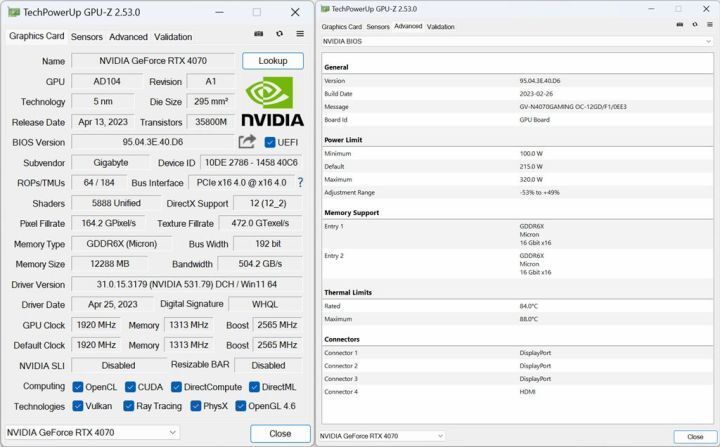Image resolution: width=720 pixels, height=447 pixels.
Task: Click Release Date value Apr 13, 2023
Action: tap(103, 122)
